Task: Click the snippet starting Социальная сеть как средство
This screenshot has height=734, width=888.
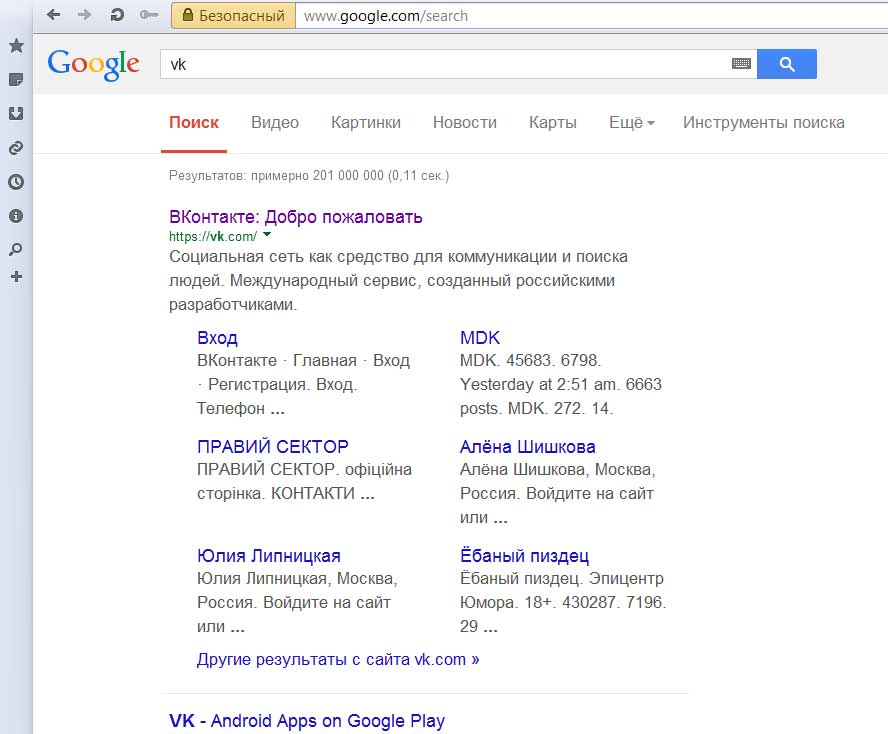Action: 398,280
